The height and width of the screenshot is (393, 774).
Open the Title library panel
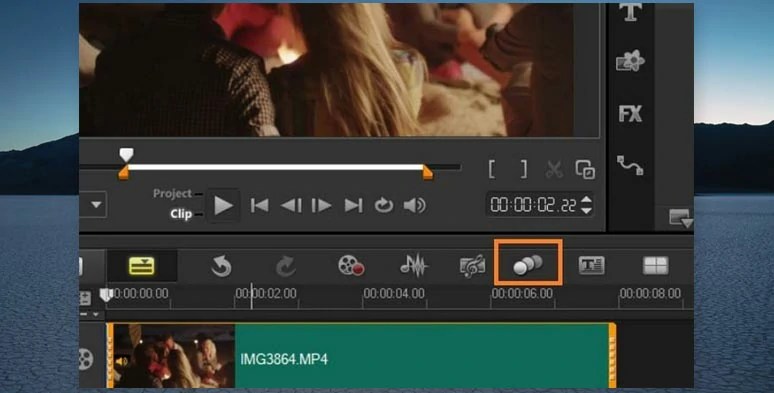pos(630,12)
